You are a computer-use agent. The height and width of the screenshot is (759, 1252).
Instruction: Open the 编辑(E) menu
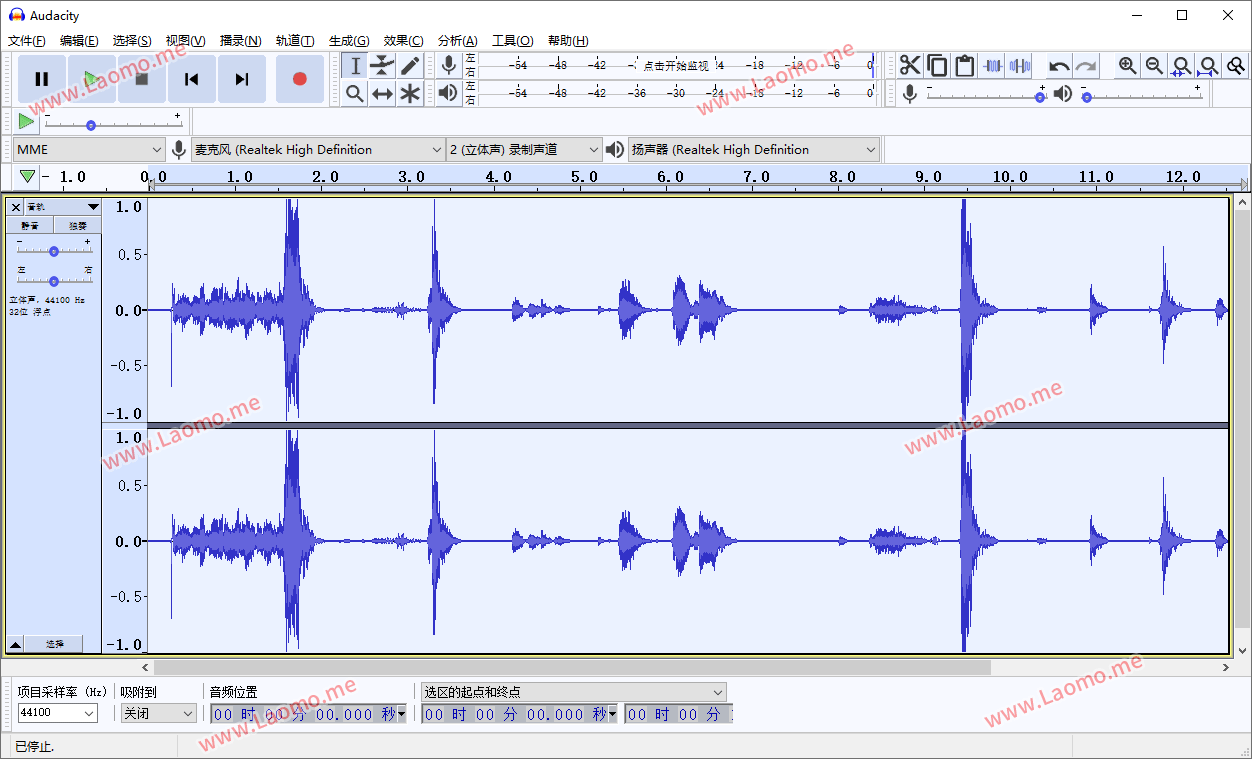[x=79, y=41]
